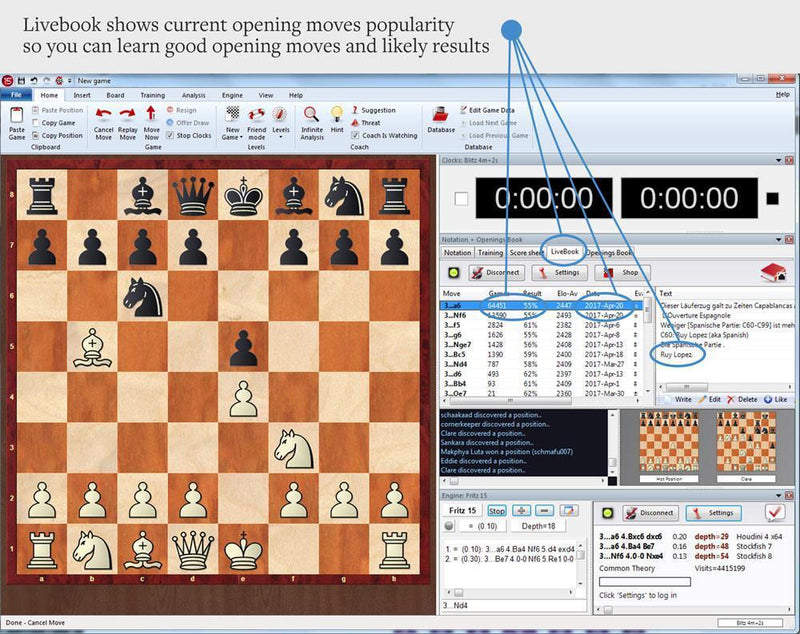Open the Training ribbon tab
This screenshot has width=800, height=634.
(151, 93)
